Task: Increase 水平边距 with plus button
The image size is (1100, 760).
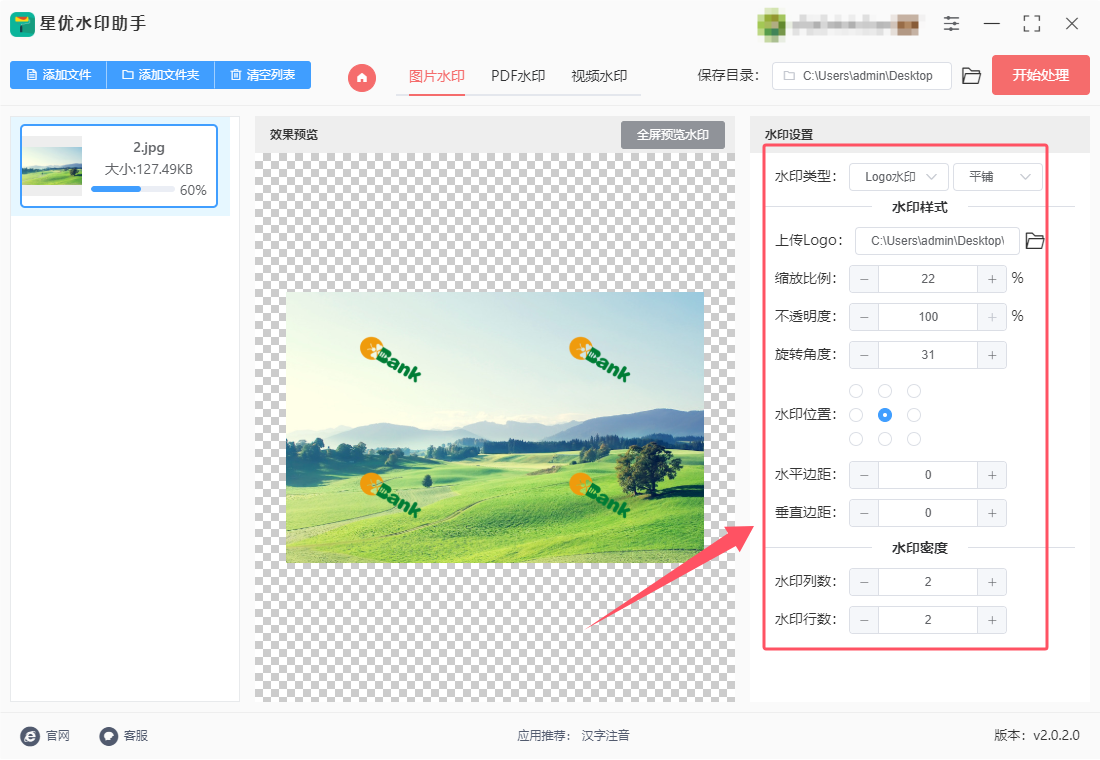Action: (992, 475)
